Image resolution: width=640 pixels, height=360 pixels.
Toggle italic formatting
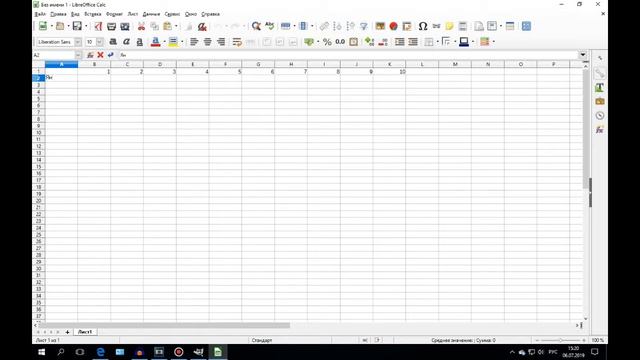coord(127,42)
